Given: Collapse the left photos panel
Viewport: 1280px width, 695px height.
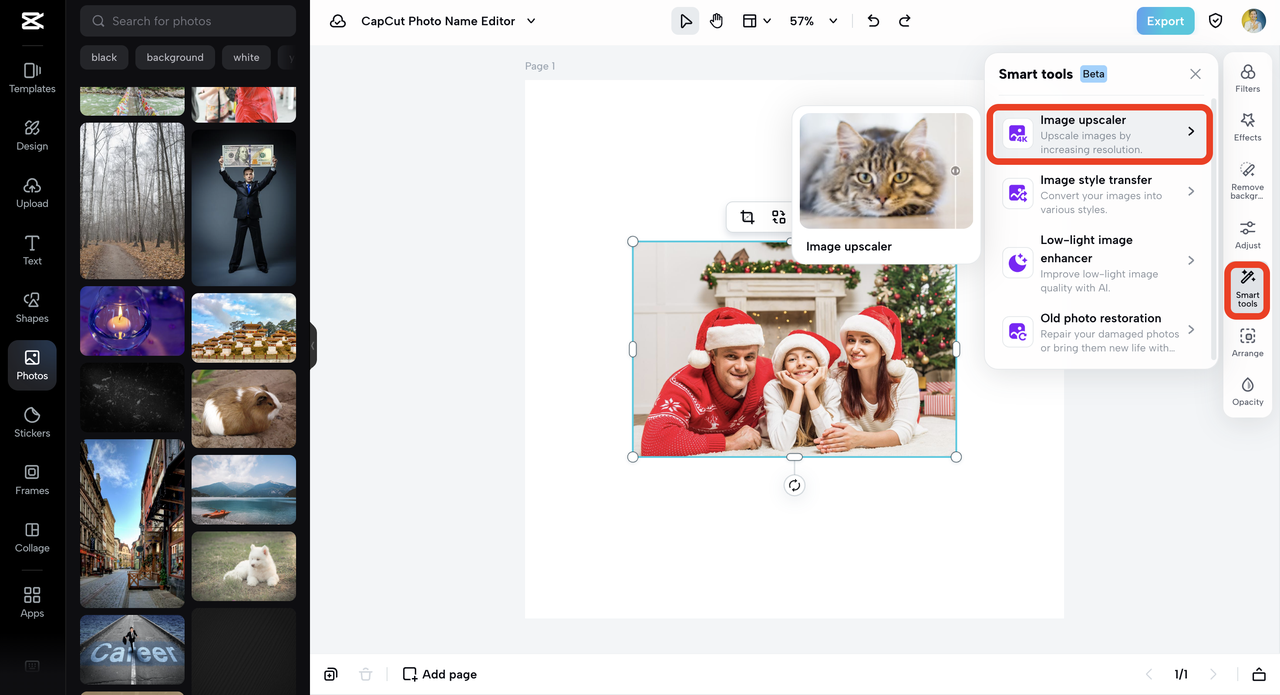Looking at the screenshot, I should 313,346.
